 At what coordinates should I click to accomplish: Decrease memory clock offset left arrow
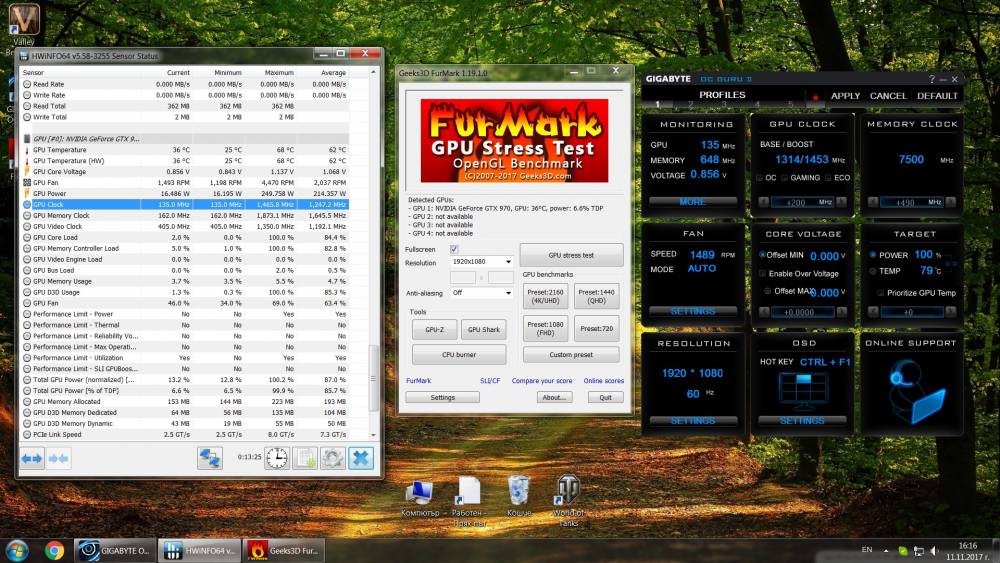pos(873,202)
